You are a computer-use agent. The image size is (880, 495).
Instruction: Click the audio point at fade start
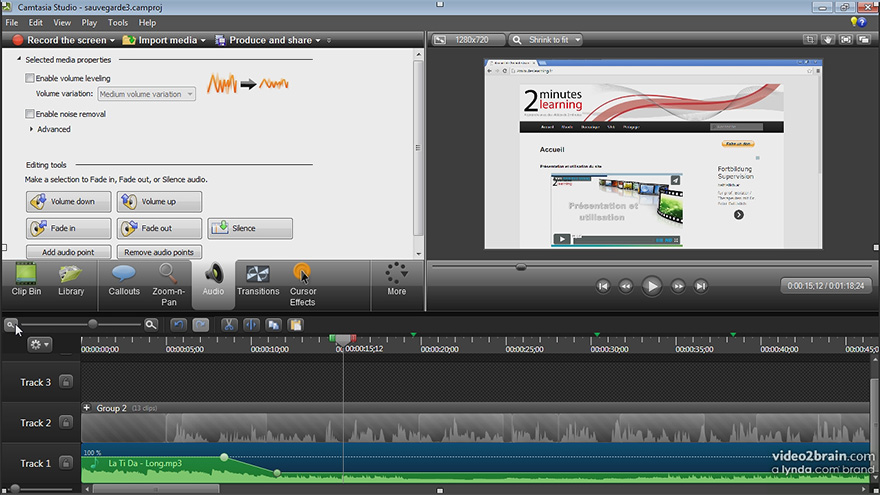224,457
